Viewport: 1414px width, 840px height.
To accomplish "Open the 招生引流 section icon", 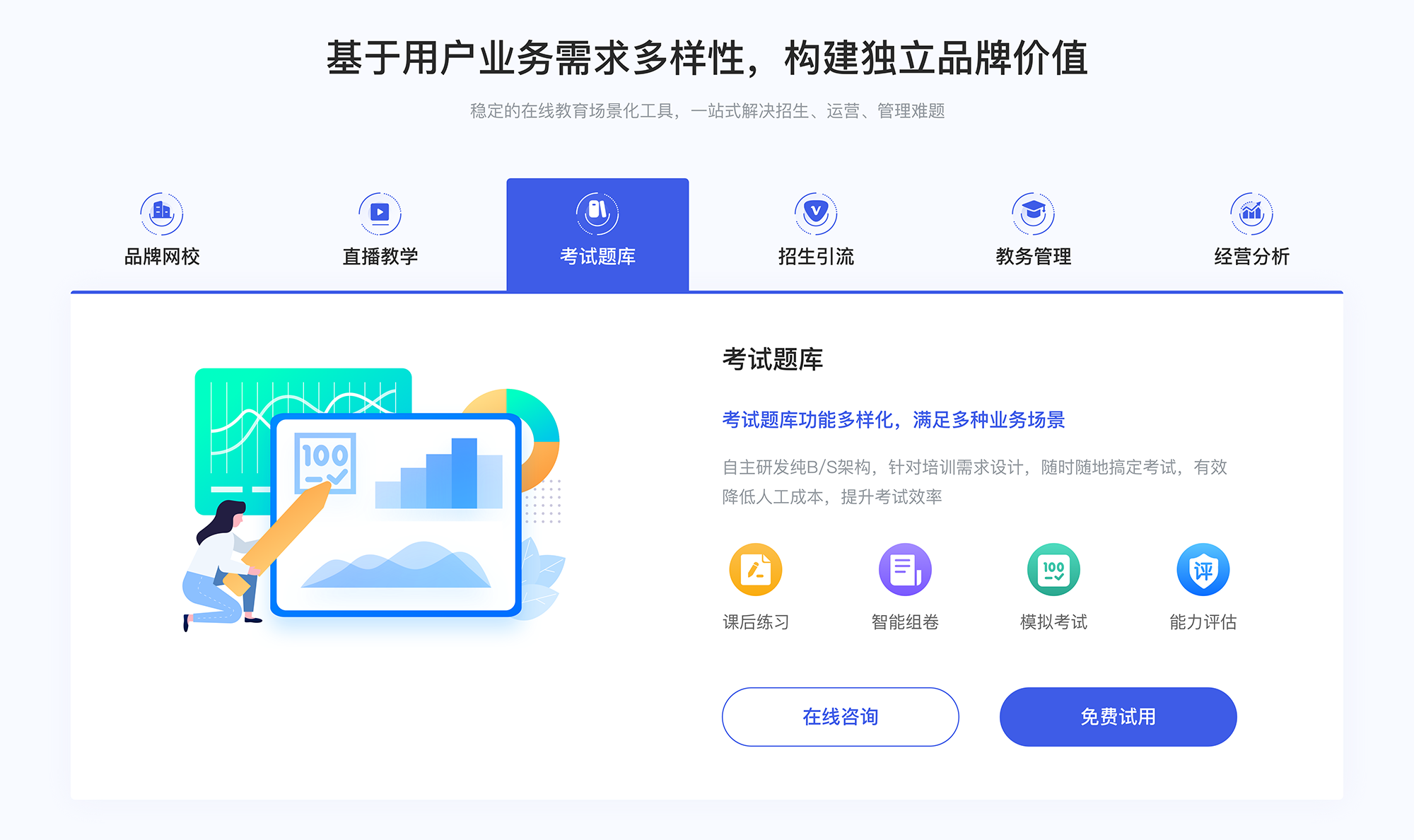I will [811, 211].
